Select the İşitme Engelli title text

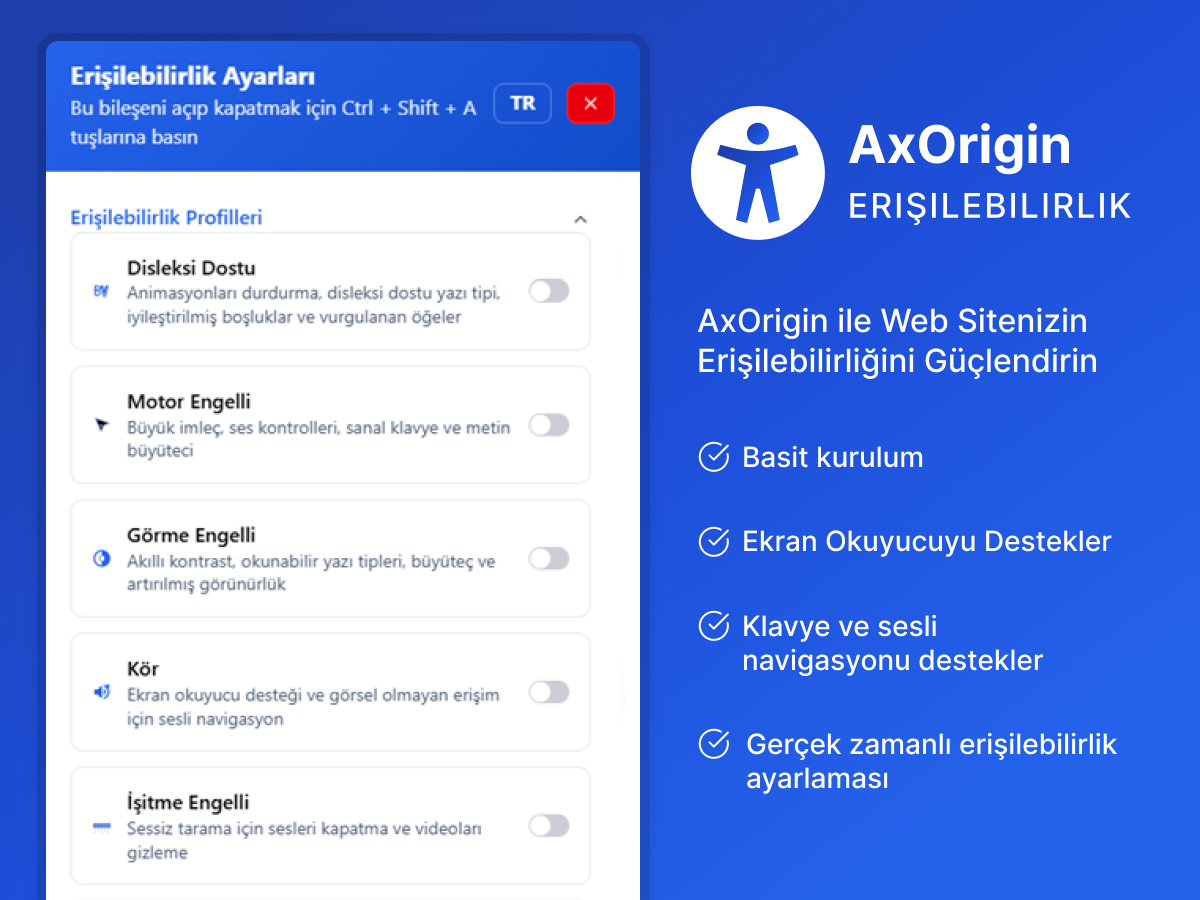pyautogui.click(x=188, y=802)
